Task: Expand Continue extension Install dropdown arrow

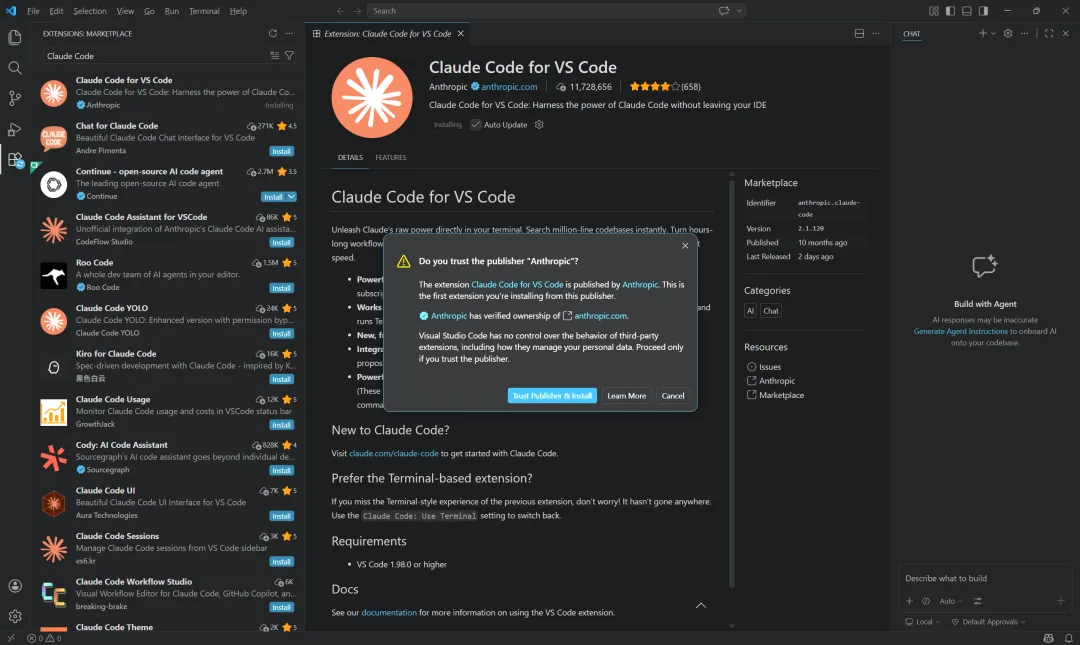Action: pos(291,197)
